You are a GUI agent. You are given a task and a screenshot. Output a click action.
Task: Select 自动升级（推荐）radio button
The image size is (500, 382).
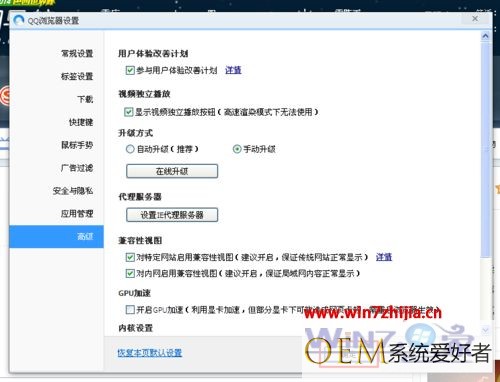(130, 149)
